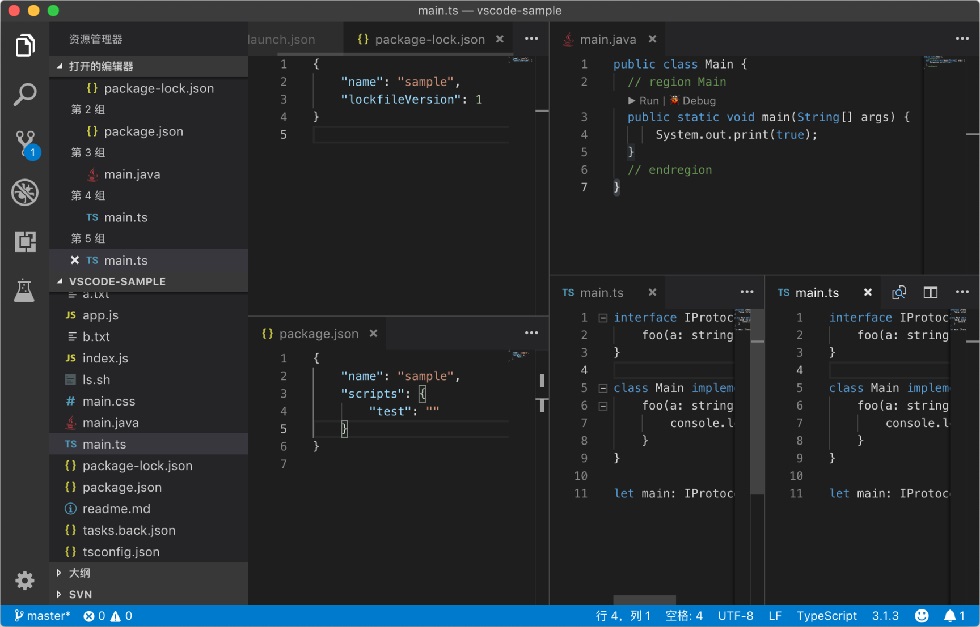Image resolution: width=980 pixels, height=627 pixels.
Task: Click the feedback smiley in status bar
Action: click(921, 616)
